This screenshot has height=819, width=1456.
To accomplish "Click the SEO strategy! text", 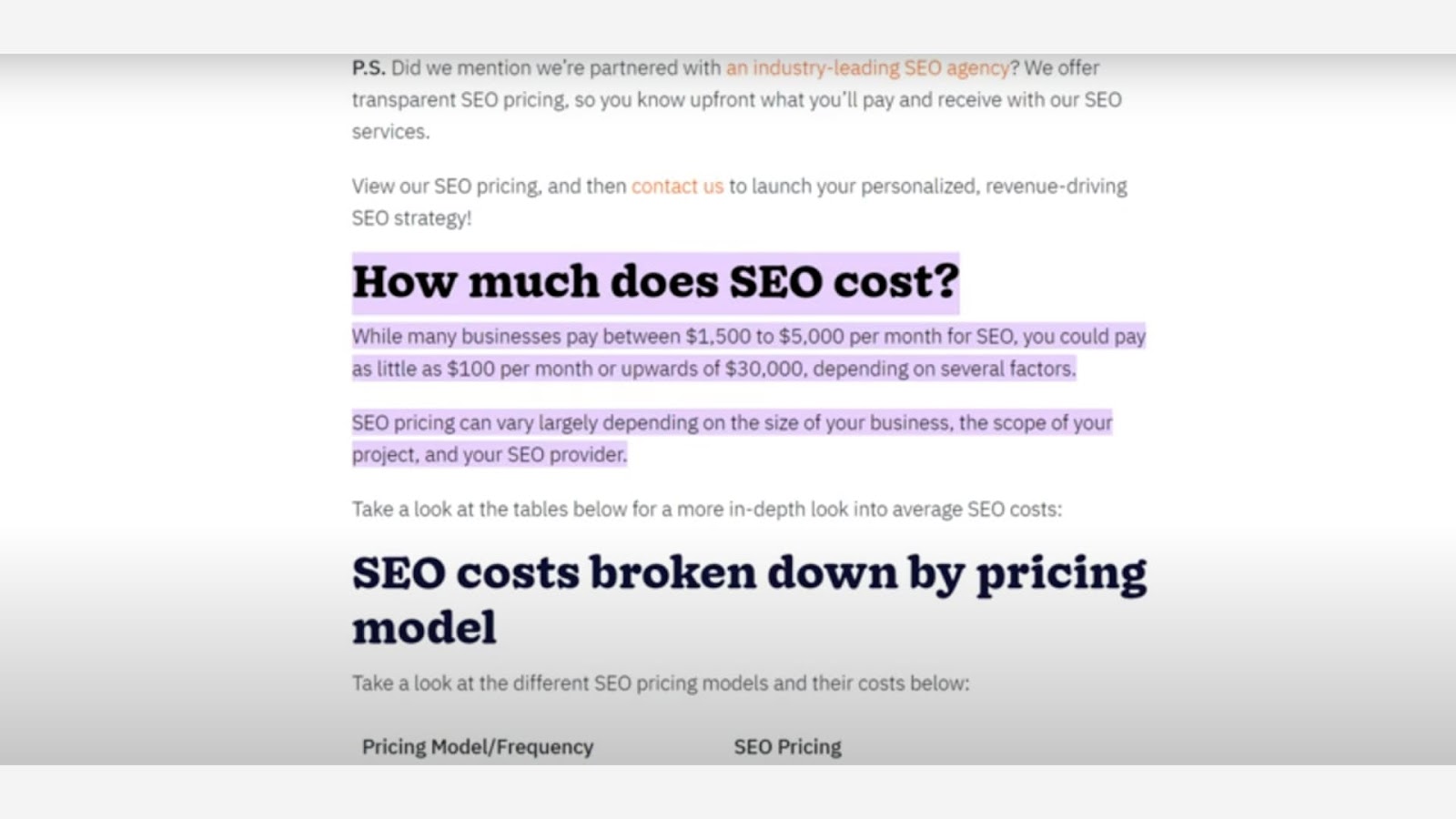I will click(x=411, y=218).
